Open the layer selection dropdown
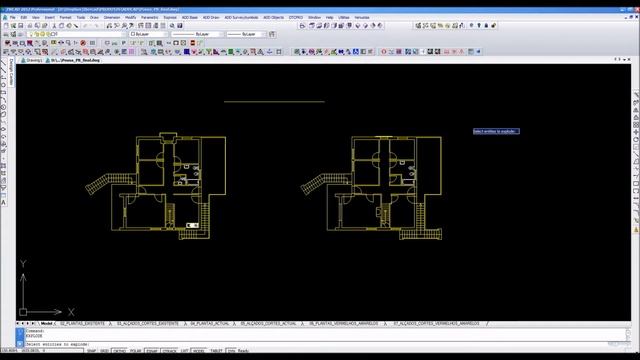This screenshot has height=360, width=640. pos(77,34)
